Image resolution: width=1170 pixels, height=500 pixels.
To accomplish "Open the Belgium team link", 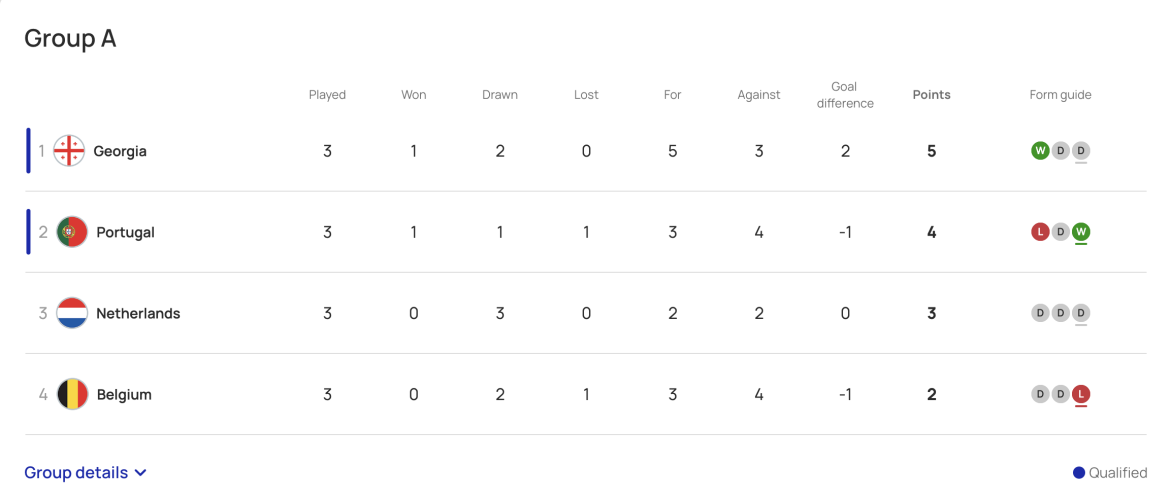I will click(x=124, y=394).
